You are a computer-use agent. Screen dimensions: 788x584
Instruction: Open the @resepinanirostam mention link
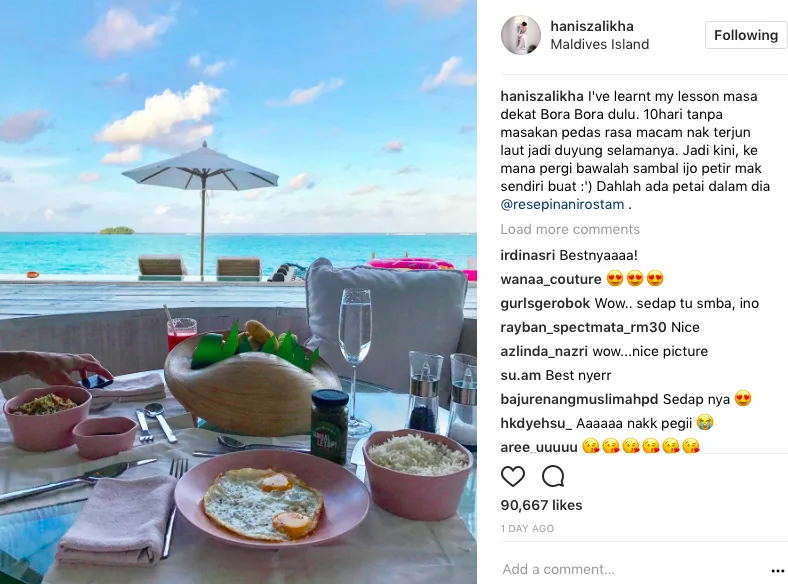(562, 205)
